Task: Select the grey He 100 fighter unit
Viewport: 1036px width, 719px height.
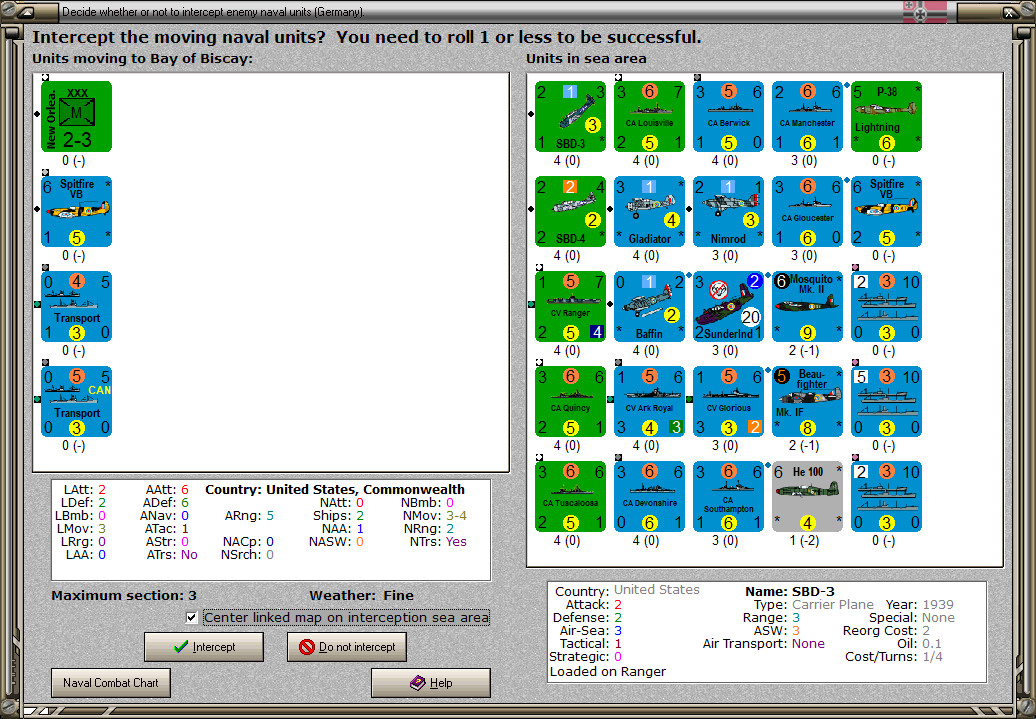Action: pos(807,497)
